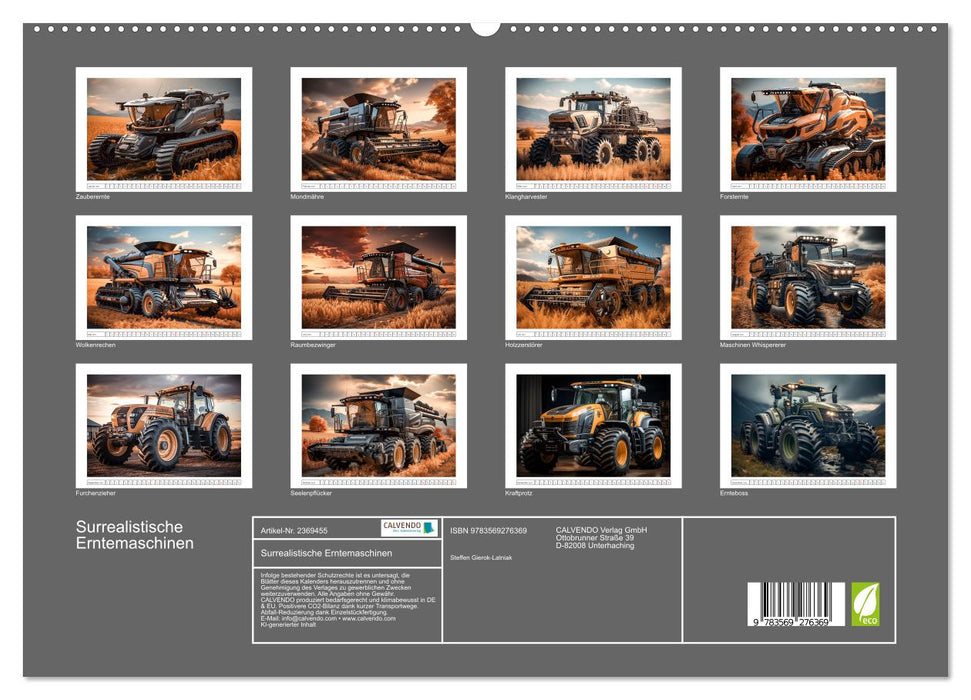
Task: Click the caption 'Kraftprotz'
Action: pyautogui.click(x=519, y=493)
